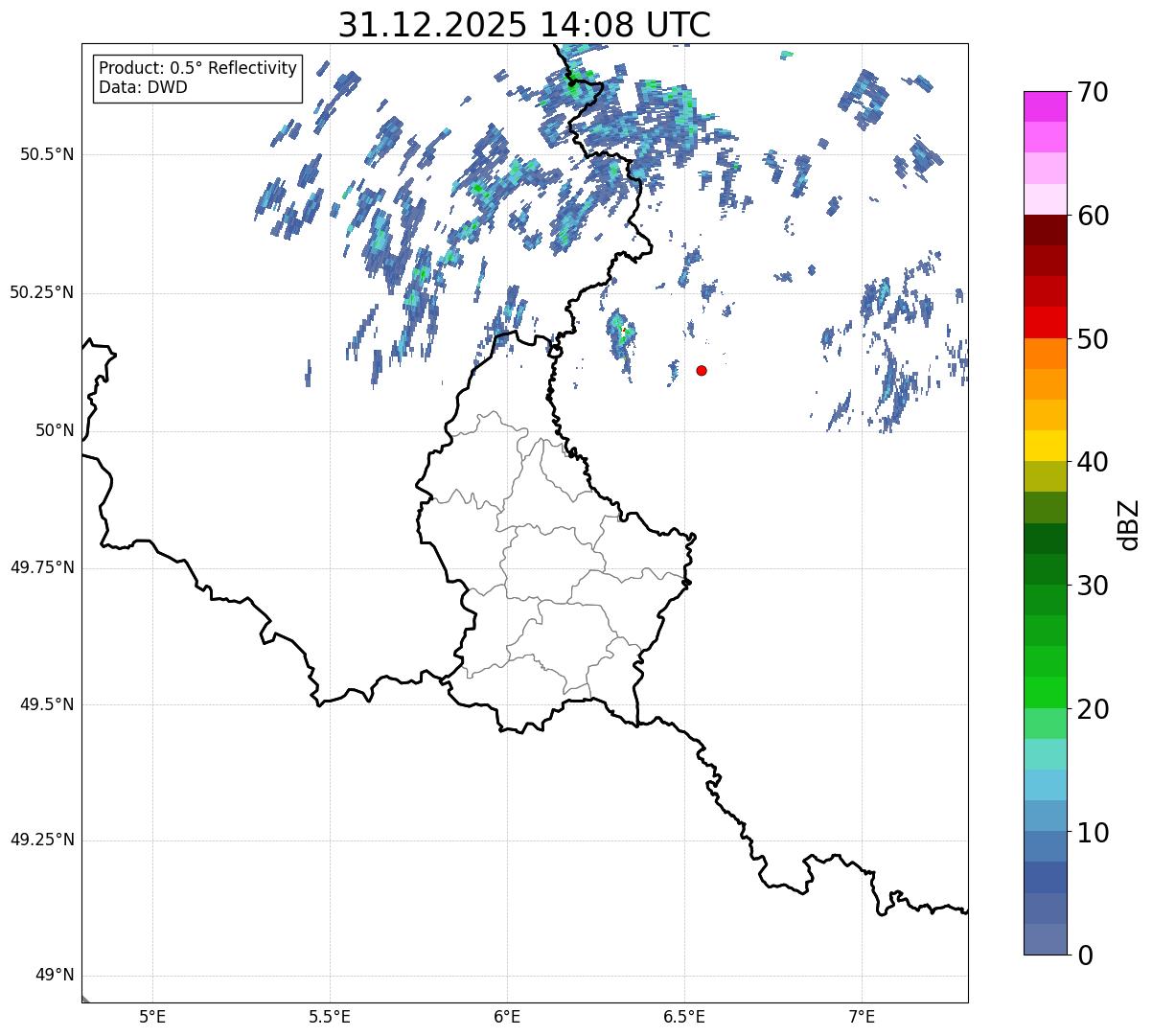Click the '6°E' longitude label
Image resolution: width=1152 pixels, height=1036 pixels.
(507, 1016)
